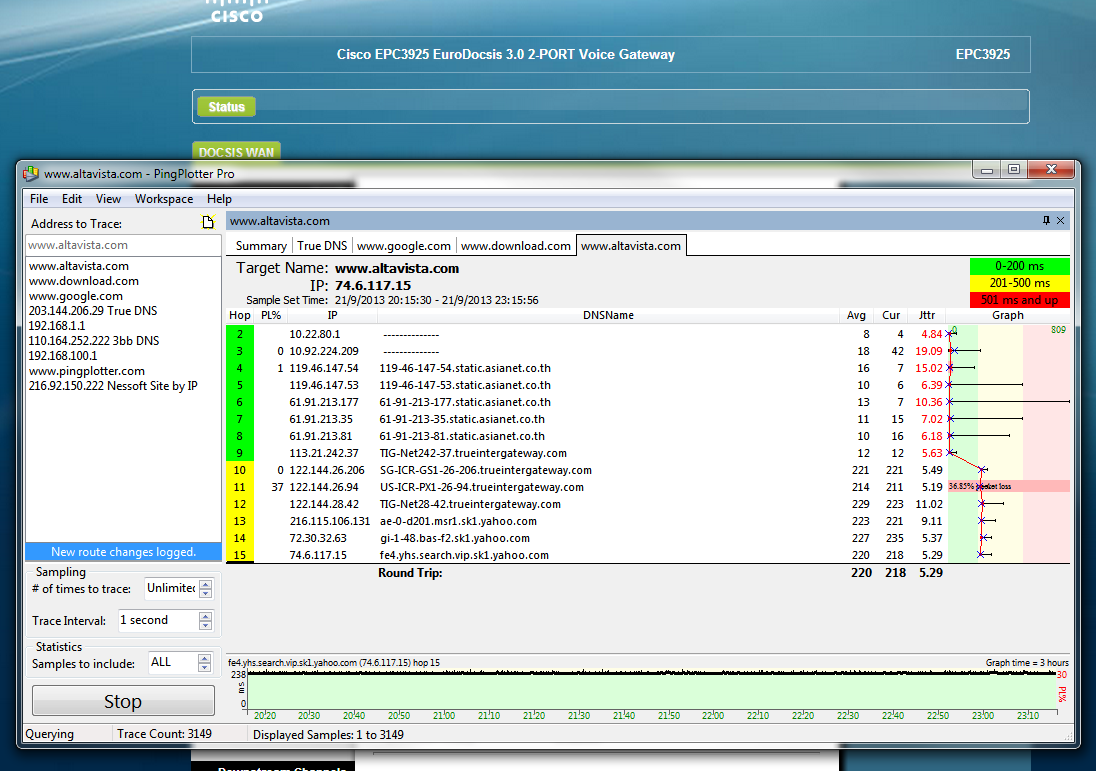Select hop 11 US-ICR-PX1-26-94.trueintergateway.com
The width and height of the screenshot is (1096, 771).
coord(648,487)
